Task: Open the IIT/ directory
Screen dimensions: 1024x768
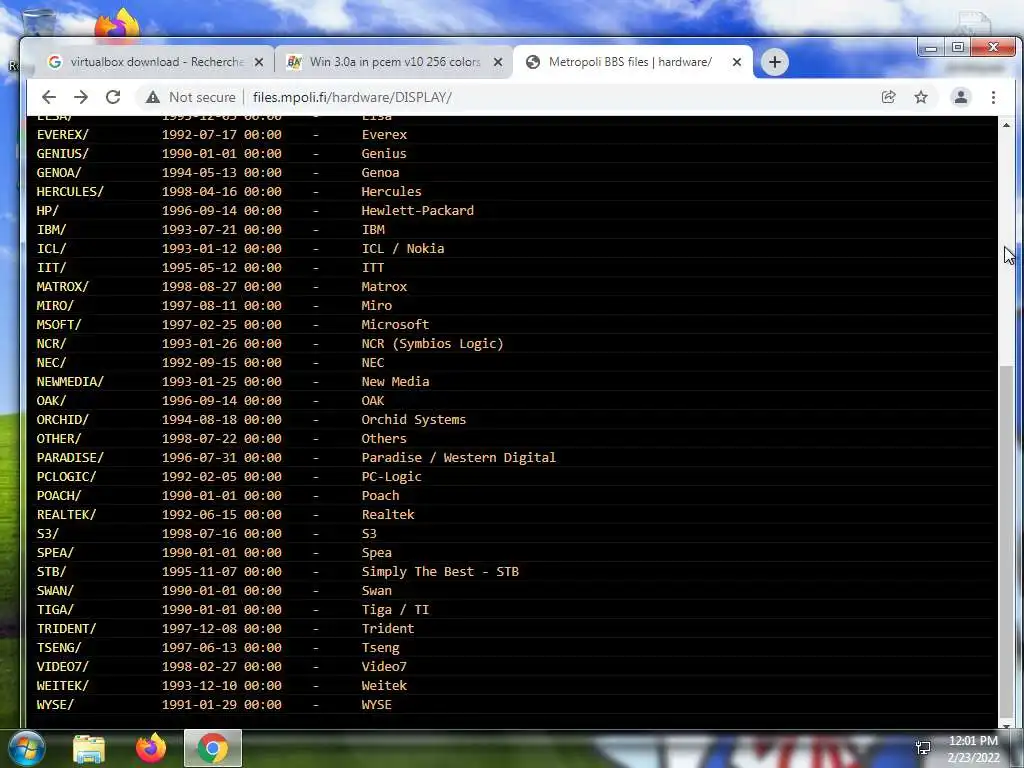Action: (51, 267)
